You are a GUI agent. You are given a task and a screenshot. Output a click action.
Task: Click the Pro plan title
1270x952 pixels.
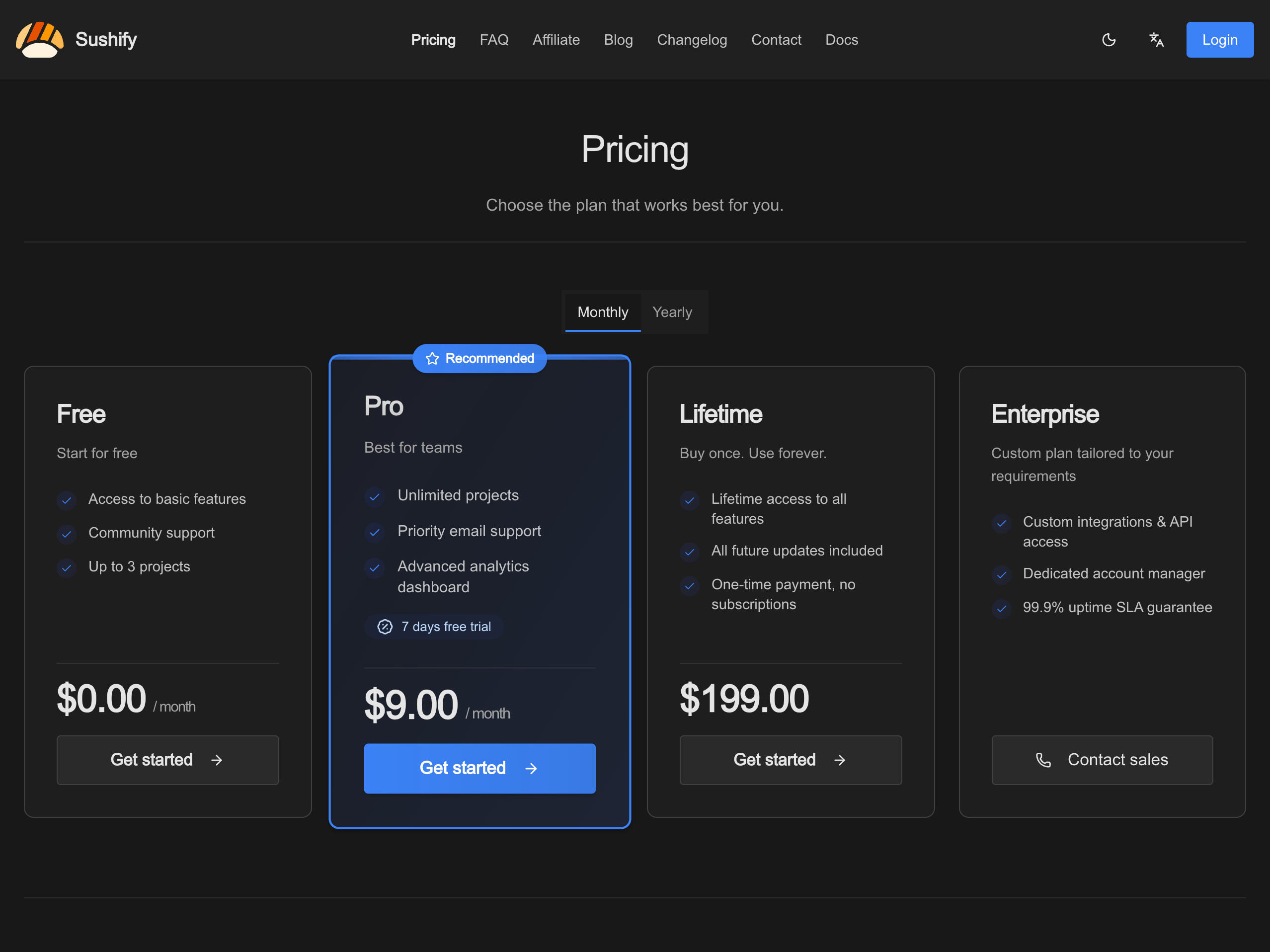384,406
